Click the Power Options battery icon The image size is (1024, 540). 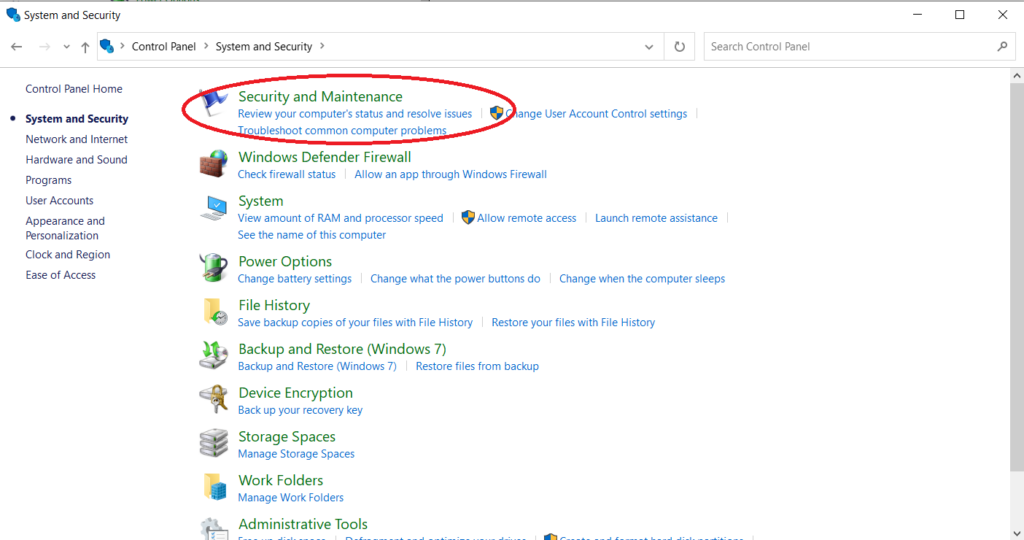(214, 268)
